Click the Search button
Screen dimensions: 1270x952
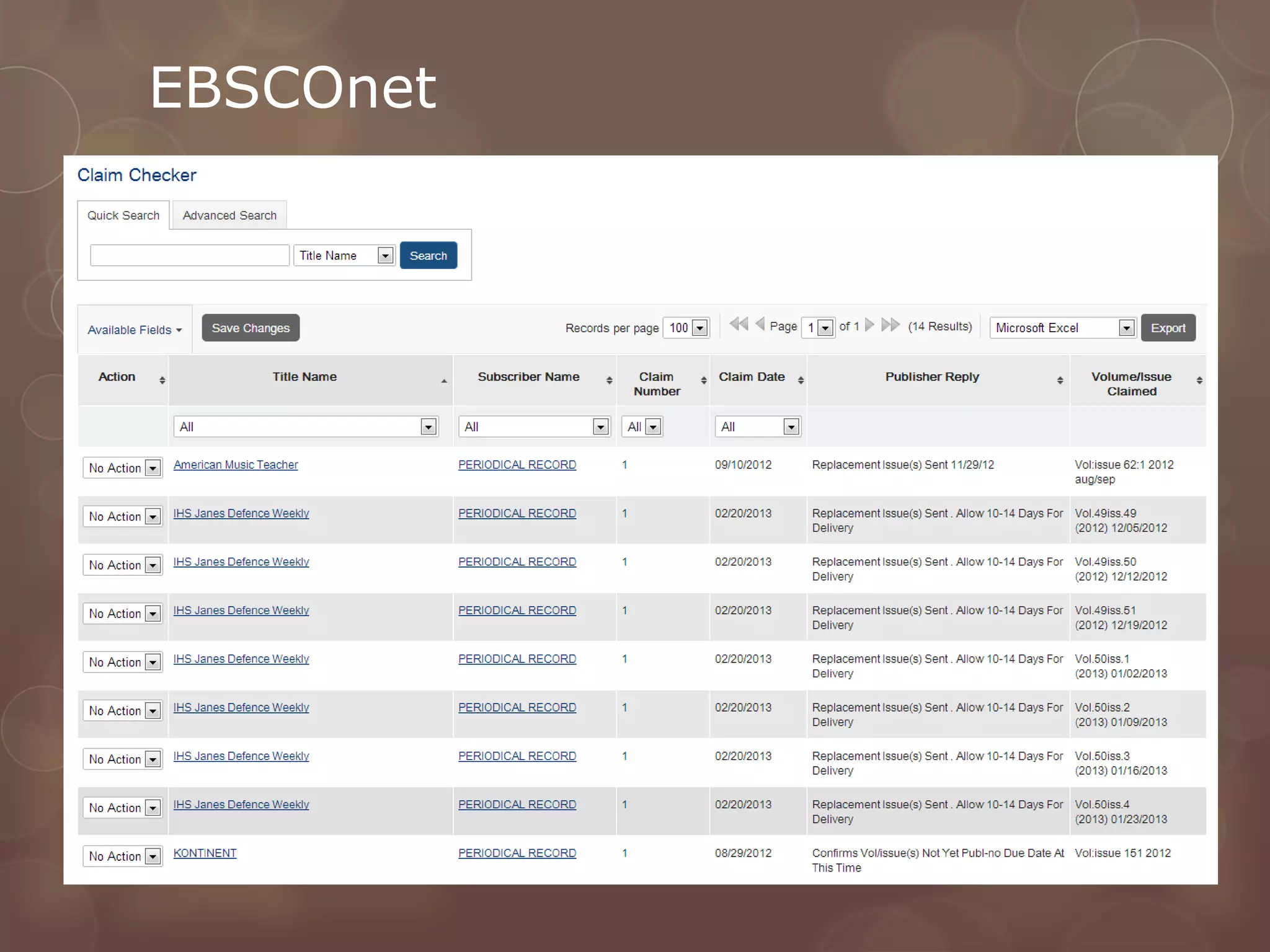[x=429, y=255]
